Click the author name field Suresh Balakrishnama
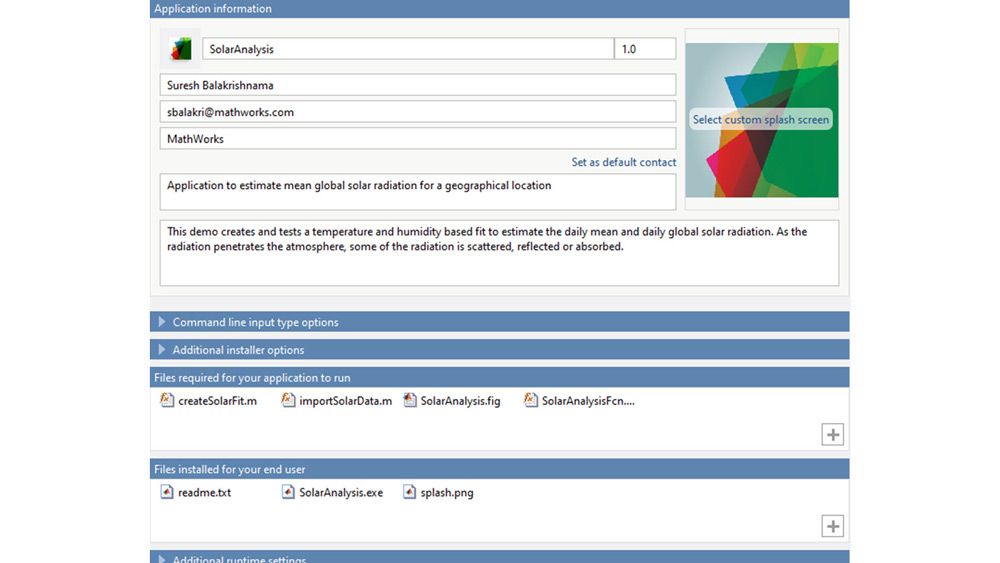This screenshot has height=563, width=1000. click(417, 85)
